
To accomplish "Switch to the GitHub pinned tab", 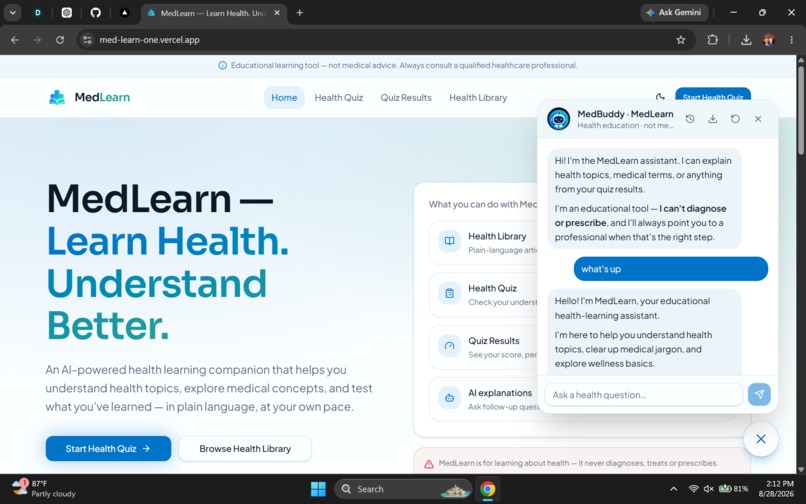I will [96, 13].
